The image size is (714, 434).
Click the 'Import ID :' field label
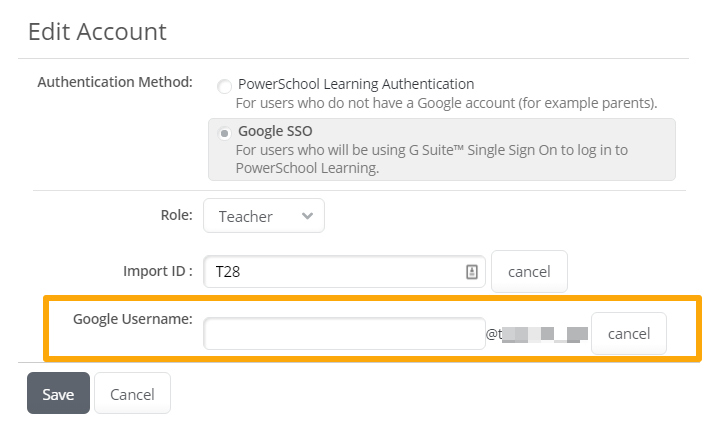pyautogui.click(x=158, y=271)
